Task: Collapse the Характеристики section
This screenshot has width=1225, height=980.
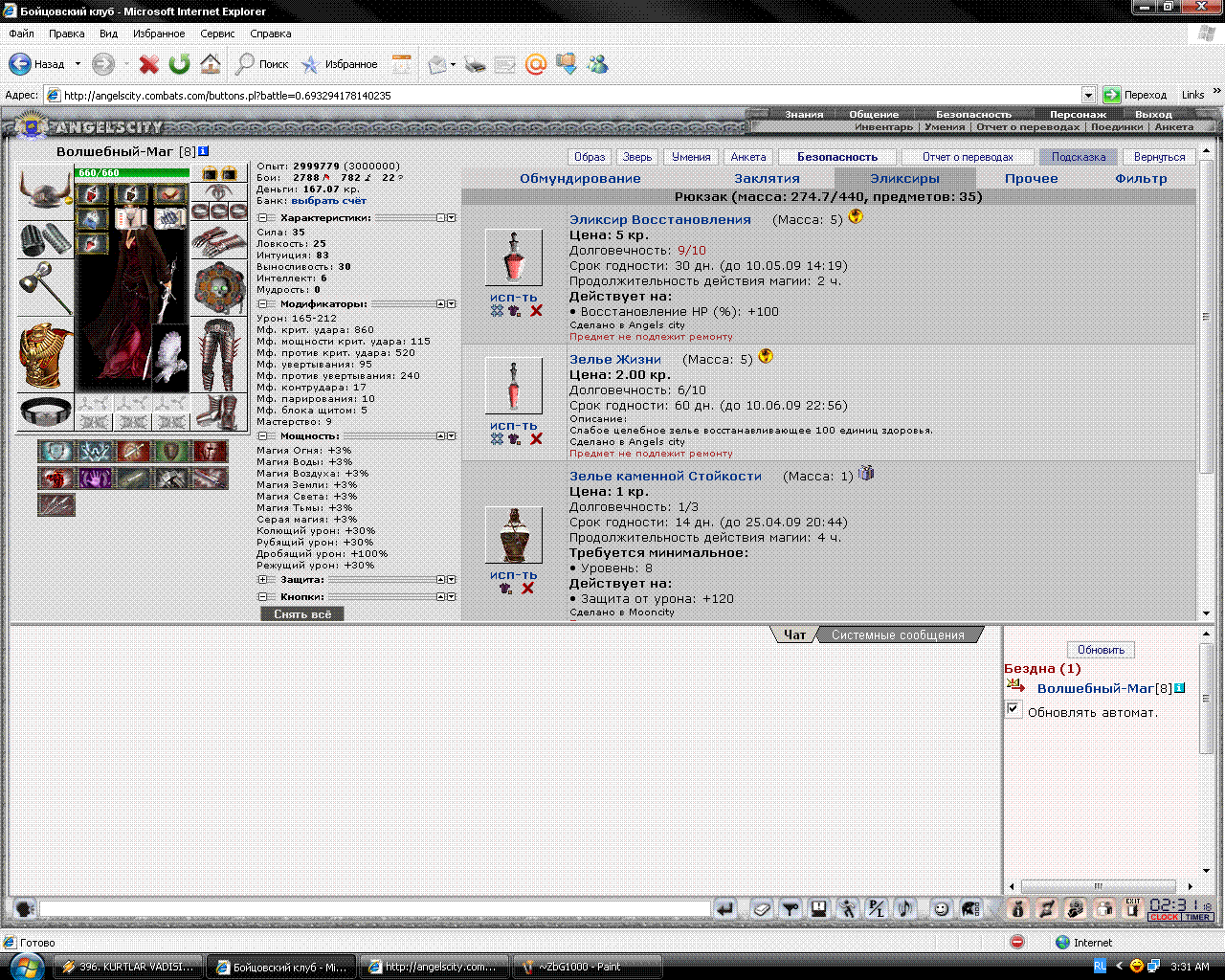Action: click(263, 218)
